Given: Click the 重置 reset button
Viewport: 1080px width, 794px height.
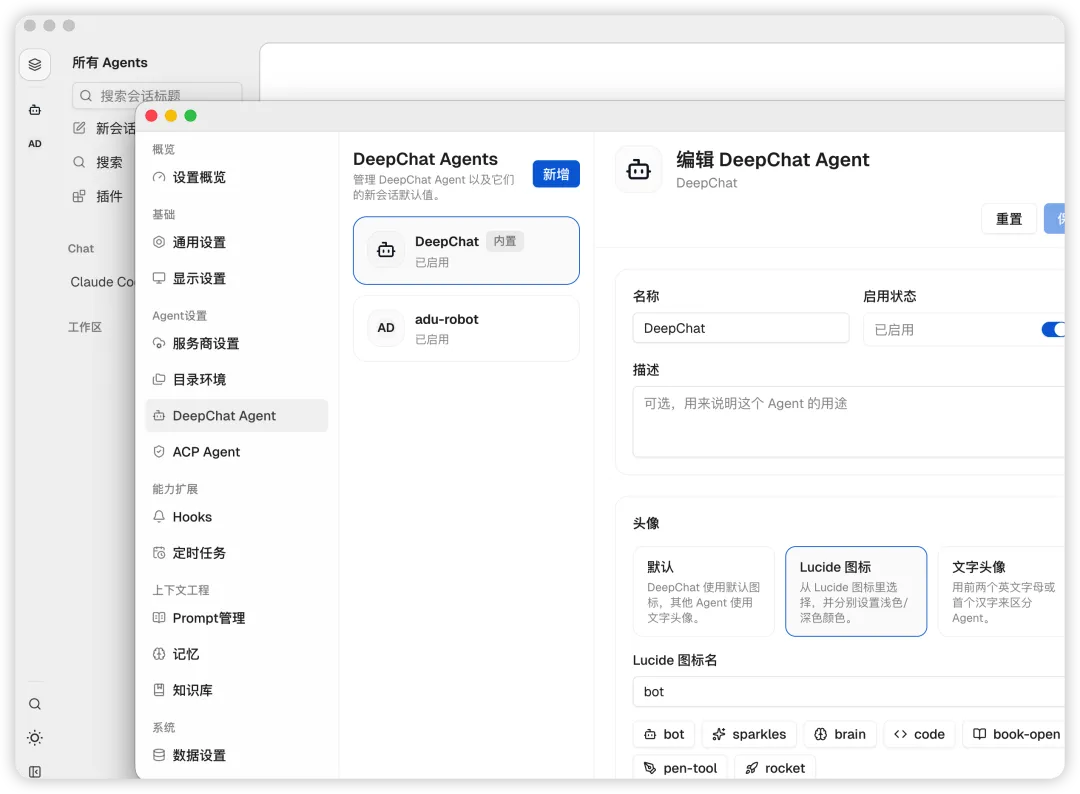Looking at the screenshot, I should coord(1009,219).
